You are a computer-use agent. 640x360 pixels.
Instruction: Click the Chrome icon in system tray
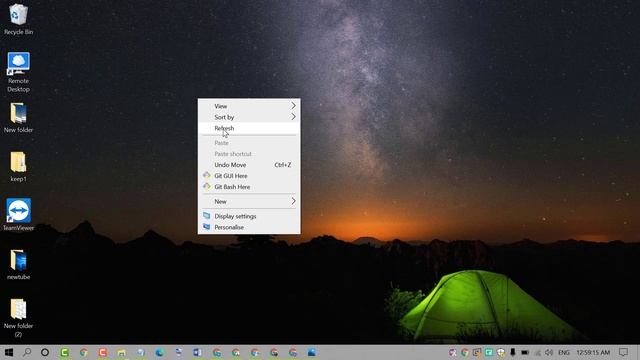click(465, 353)
